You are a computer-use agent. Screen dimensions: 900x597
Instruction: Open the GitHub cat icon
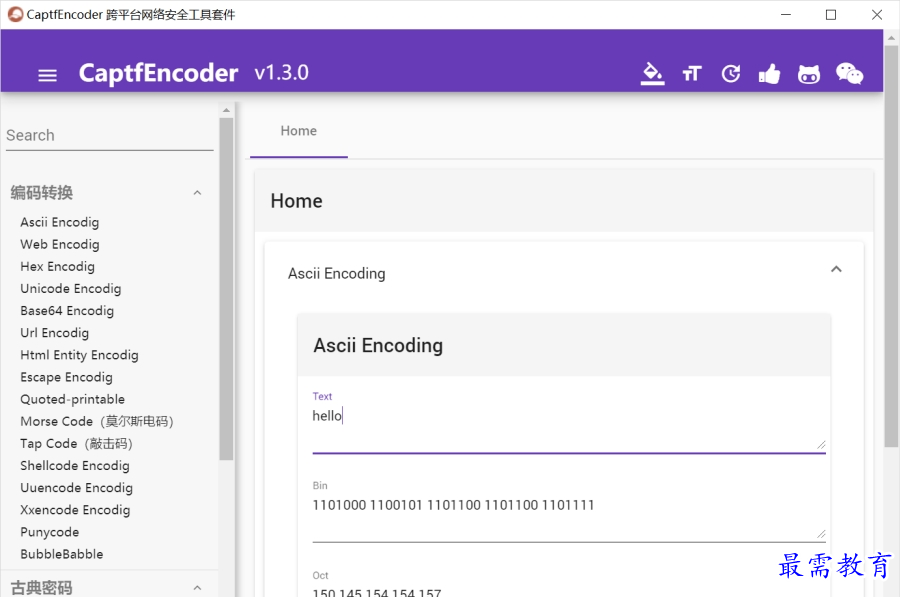coord(809,74)
